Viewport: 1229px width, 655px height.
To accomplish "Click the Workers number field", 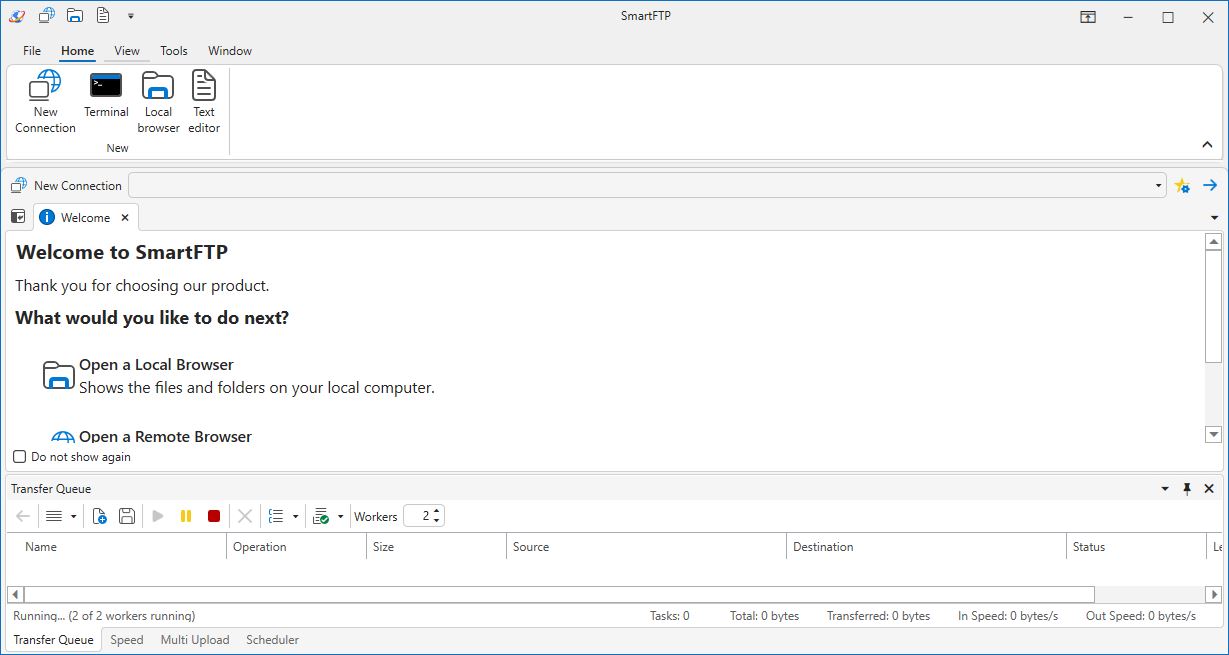I will [418, 516].
